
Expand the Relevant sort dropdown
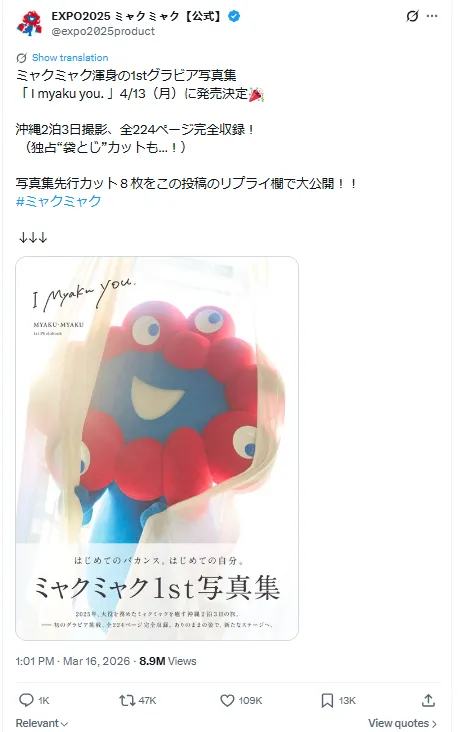click(42, 723)
